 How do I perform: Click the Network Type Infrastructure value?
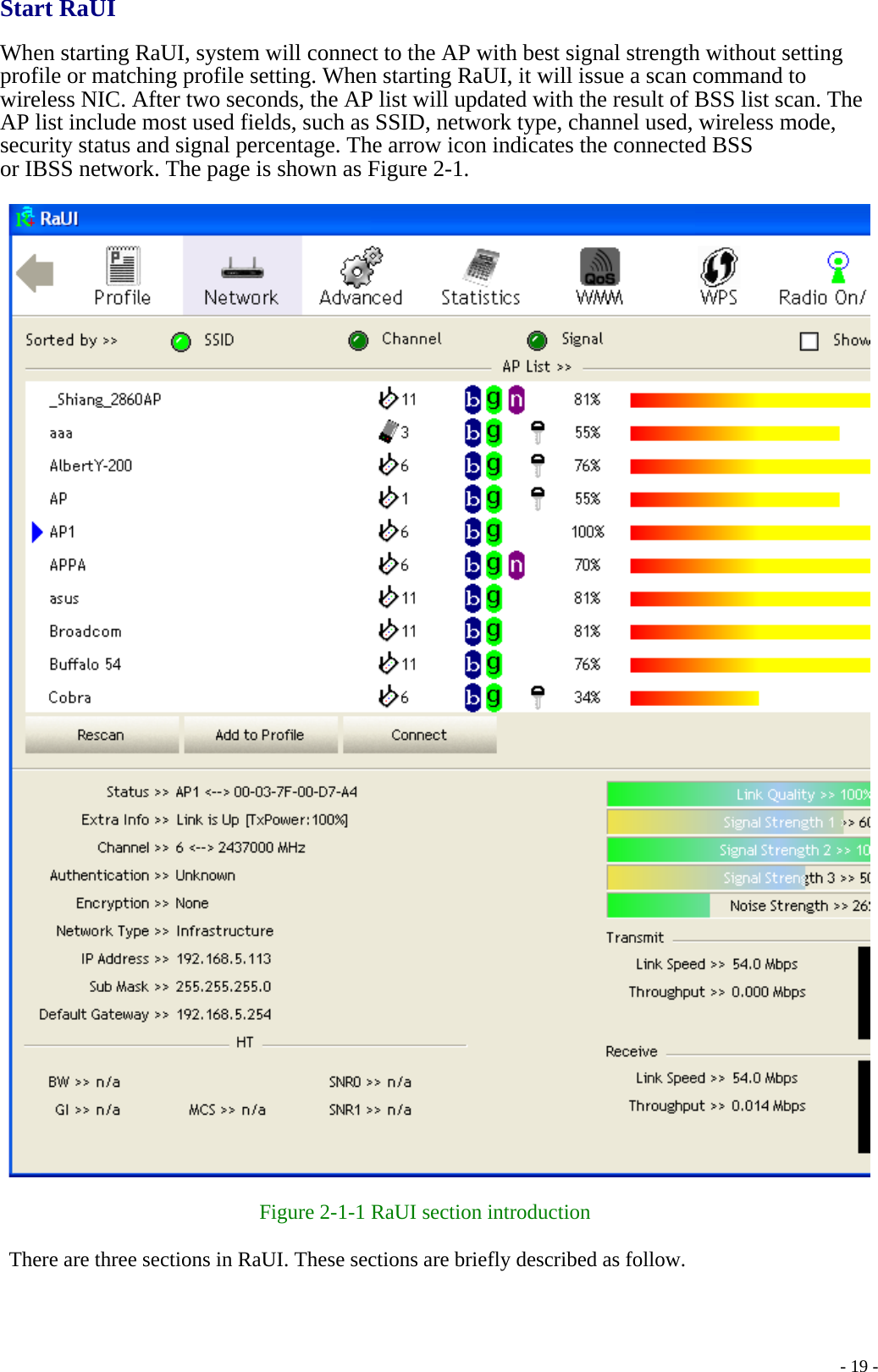[225, 931]
